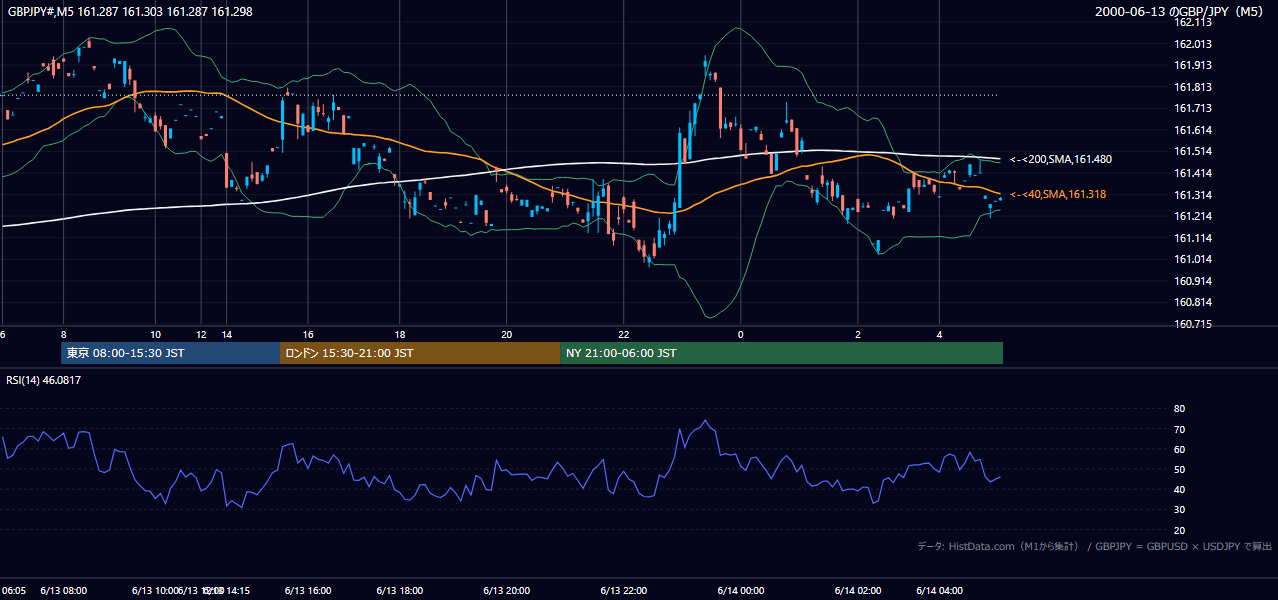Viewport: 1278px width, 600px height.
Task: Click the RSI(14) 46.0817 indicator label
Action: click(x=44, y=380)
